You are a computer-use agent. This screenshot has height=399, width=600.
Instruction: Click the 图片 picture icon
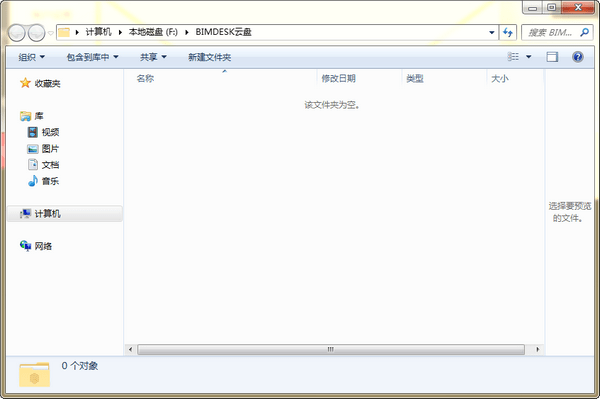pos(33,149)
